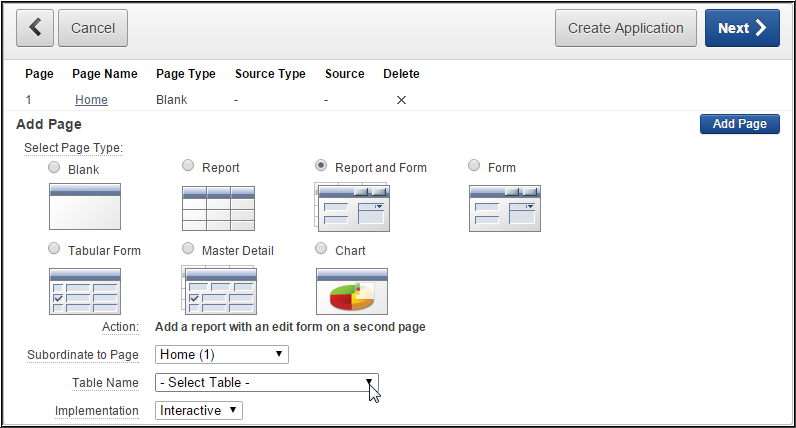This screenshot has width=796, height=428.
Task: Expand the Table Name select list
Action: pos(267,382)
